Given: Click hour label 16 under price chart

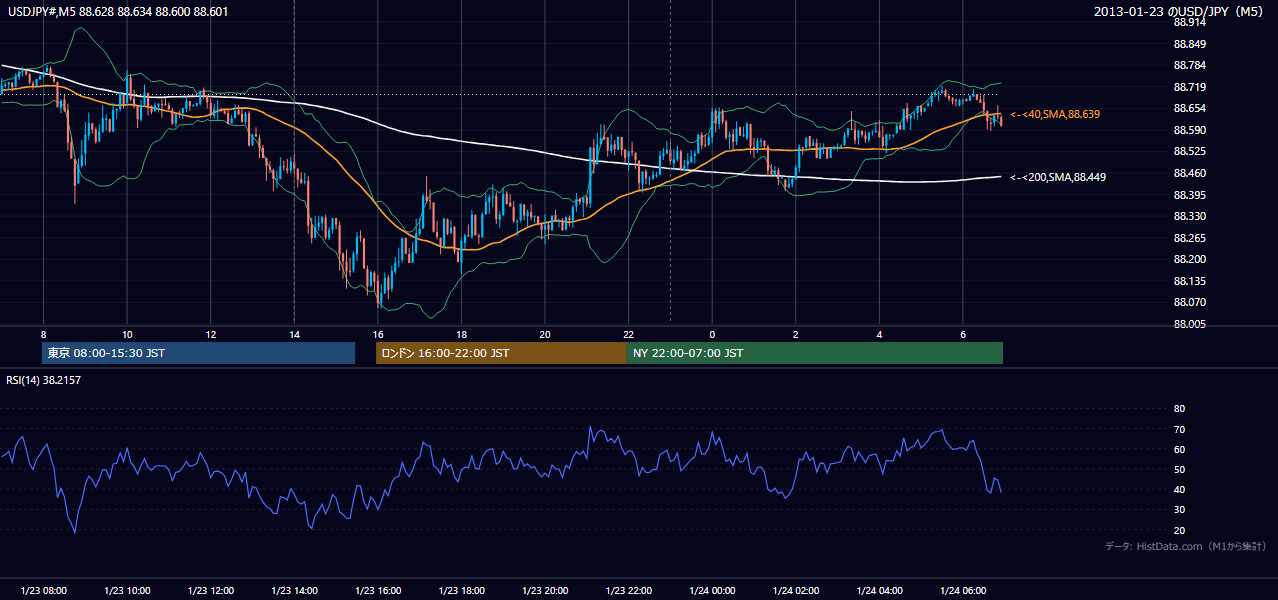Looking at the screenshot, I should point(378,334).
